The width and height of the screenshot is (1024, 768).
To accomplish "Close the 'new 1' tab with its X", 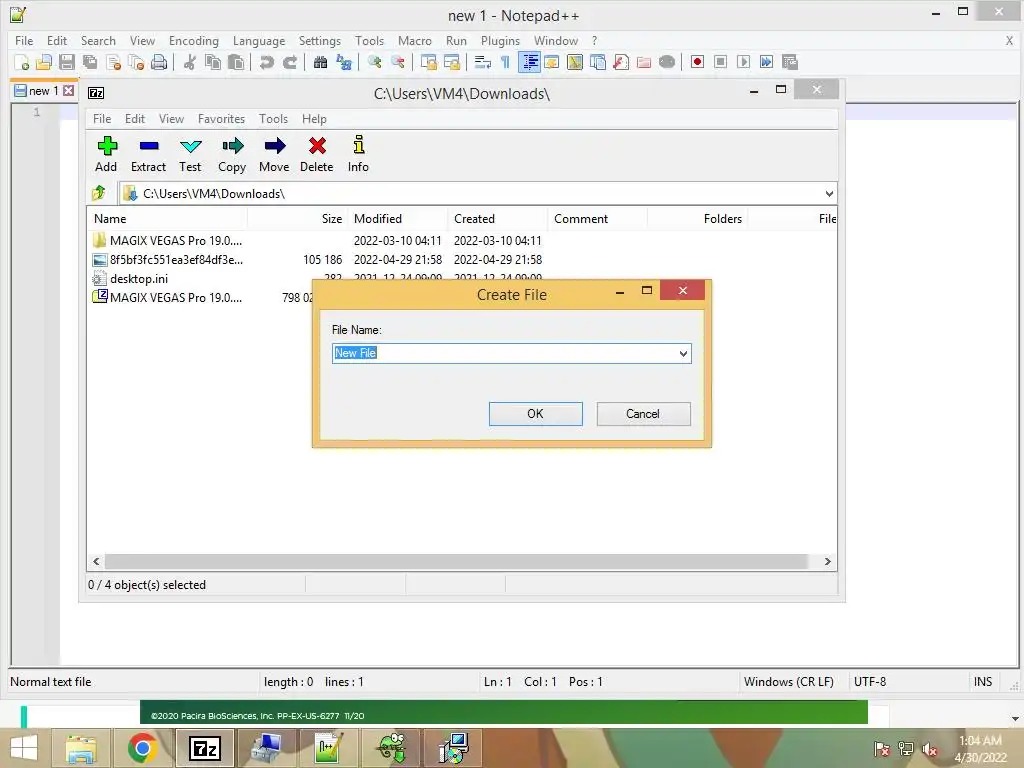I will 68,91.
